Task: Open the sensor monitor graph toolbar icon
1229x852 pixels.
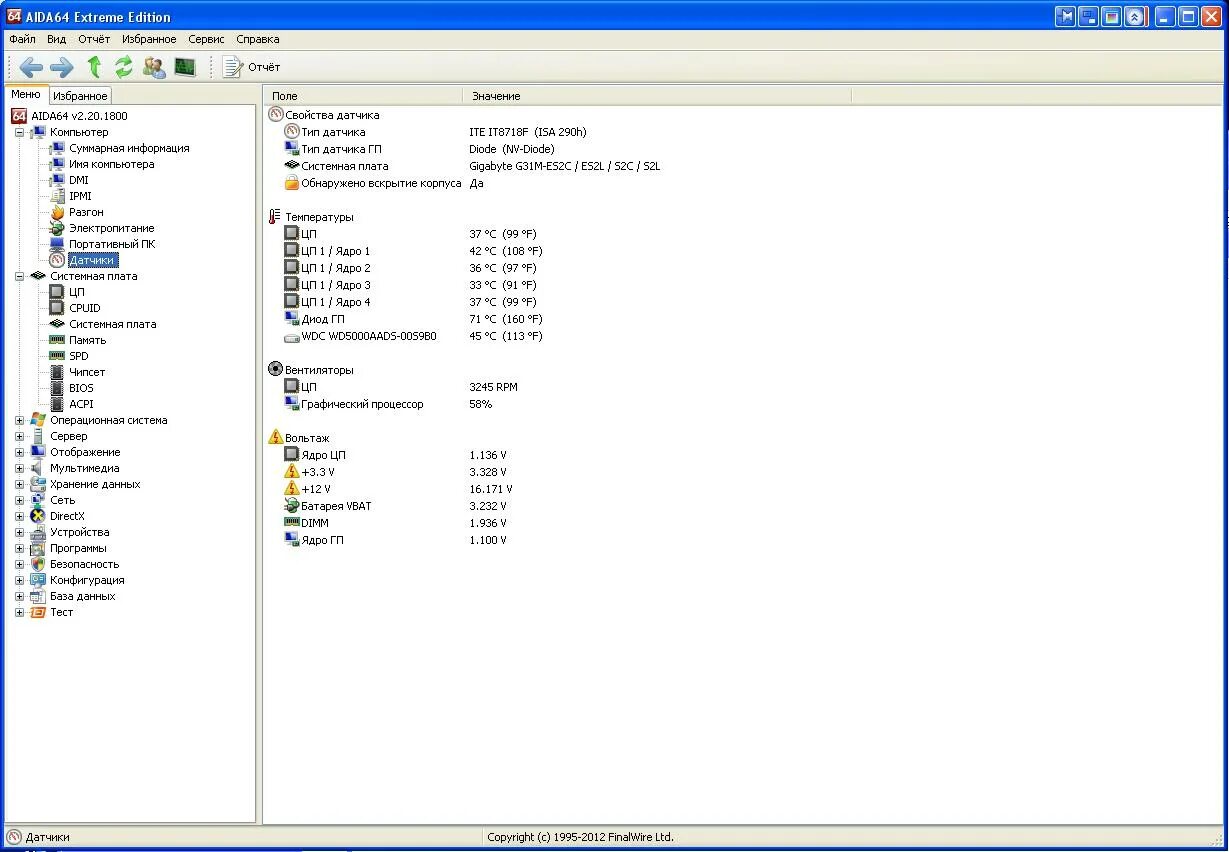Action: coord(185,67)
